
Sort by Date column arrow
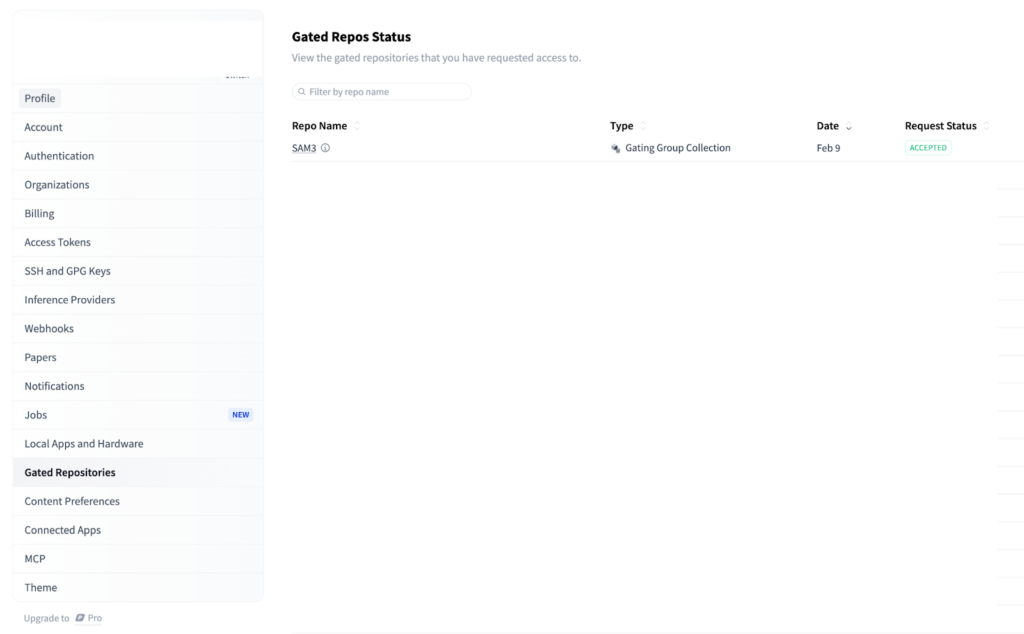coord(849,127)
